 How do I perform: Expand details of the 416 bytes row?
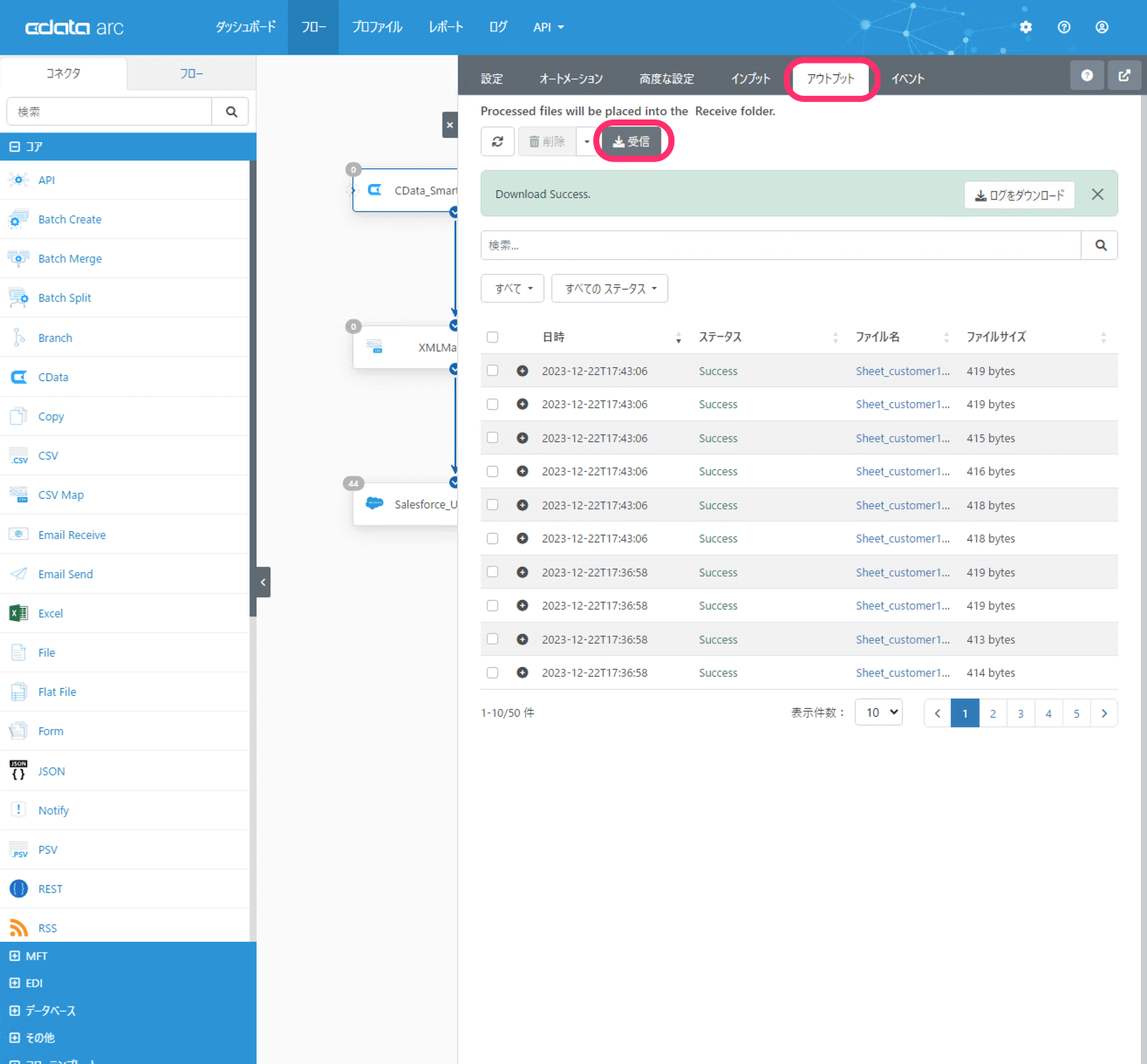(x=522, y=471)
